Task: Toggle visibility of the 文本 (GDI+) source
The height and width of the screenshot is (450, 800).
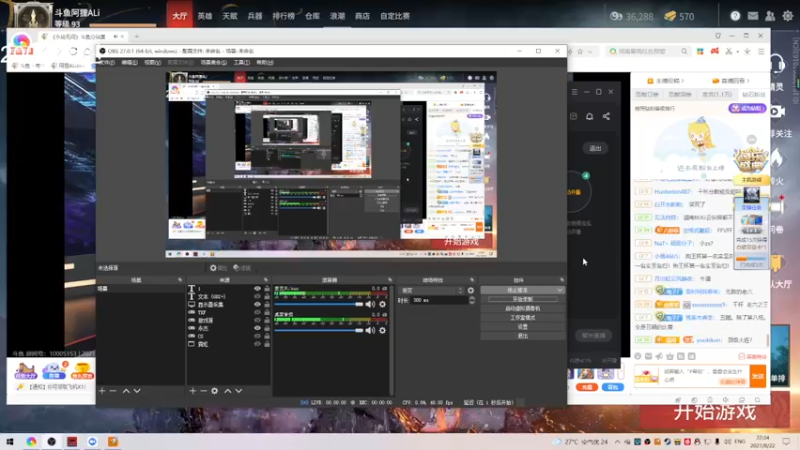Action: point(257,296)
